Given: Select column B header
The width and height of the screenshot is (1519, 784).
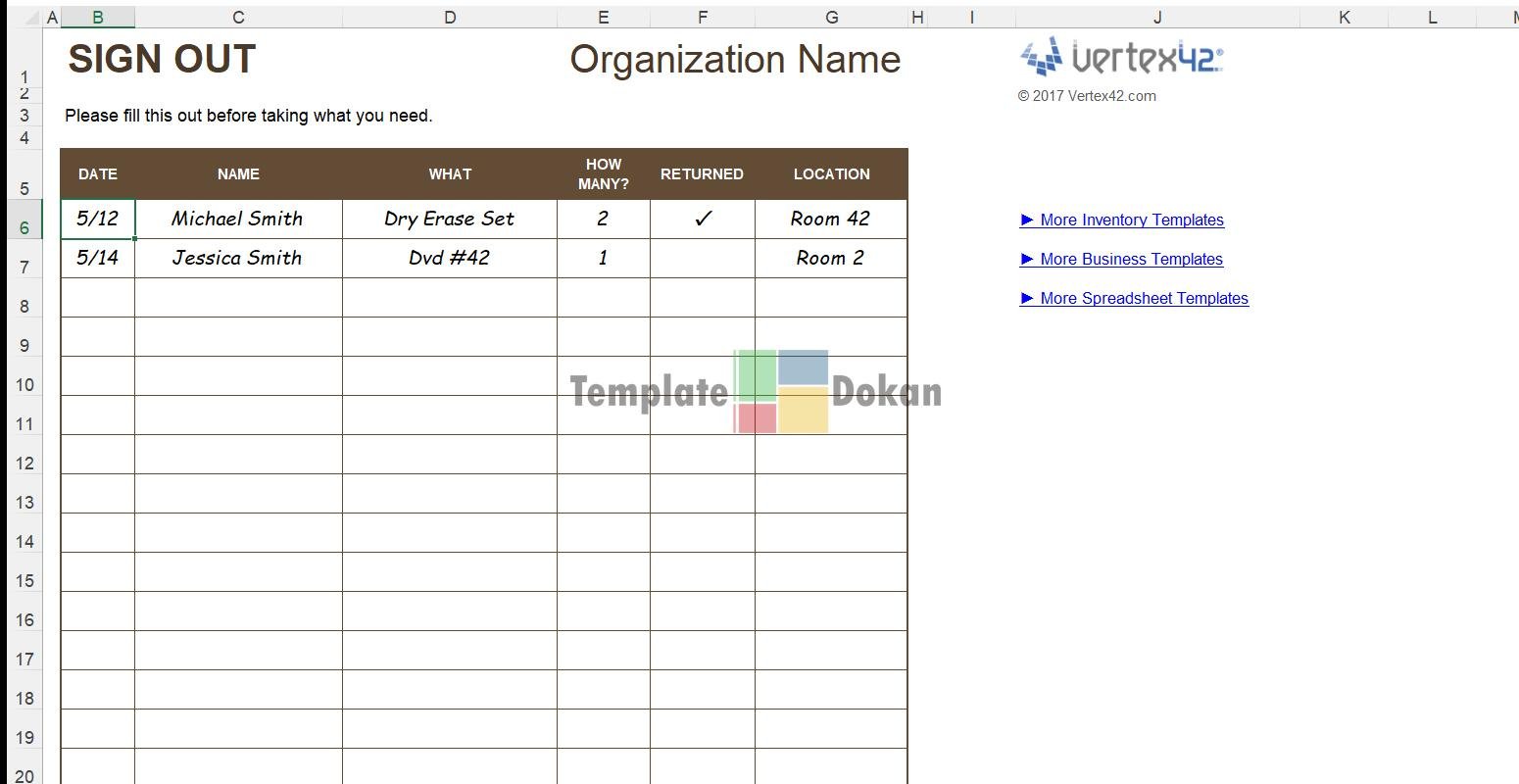Looking at the screenshot, I should (x=97, y=17).
